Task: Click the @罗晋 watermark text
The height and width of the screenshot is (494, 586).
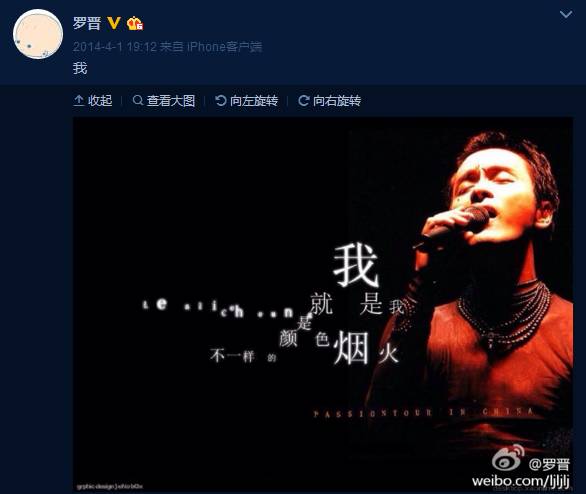Action: click(549, 464)
